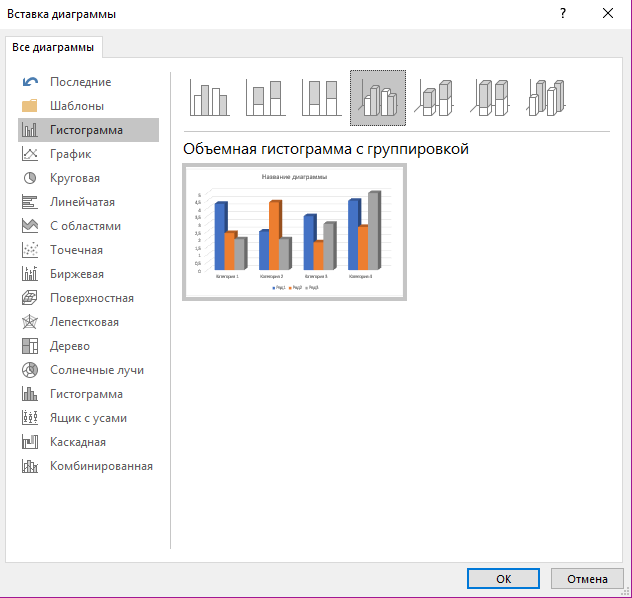This screenshot has height=598, width=632.
Task: Confirm the chart with the ОК button
Action: tap(503, 579)
